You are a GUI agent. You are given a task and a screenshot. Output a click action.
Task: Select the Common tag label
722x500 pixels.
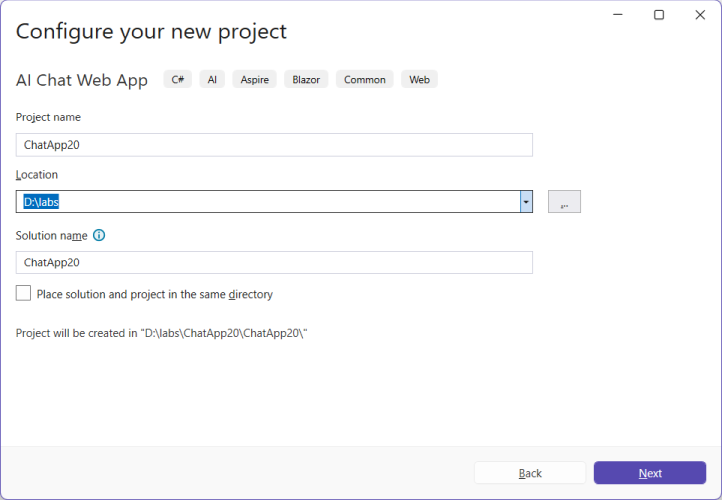[x=364, y=80]
